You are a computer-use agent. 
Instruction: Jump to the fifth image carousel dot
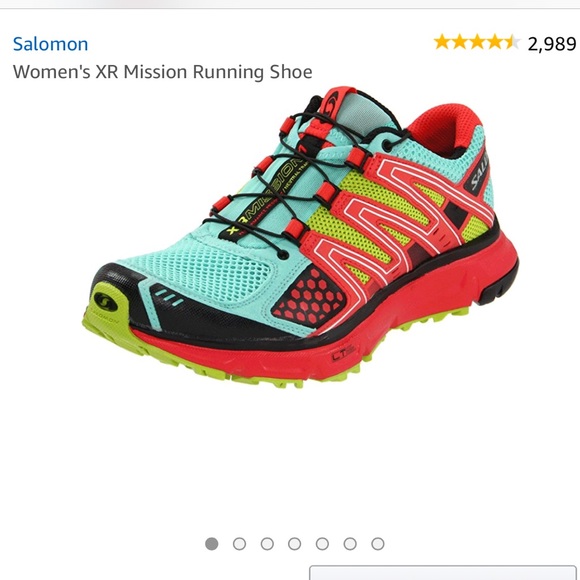tap(322, 544)
